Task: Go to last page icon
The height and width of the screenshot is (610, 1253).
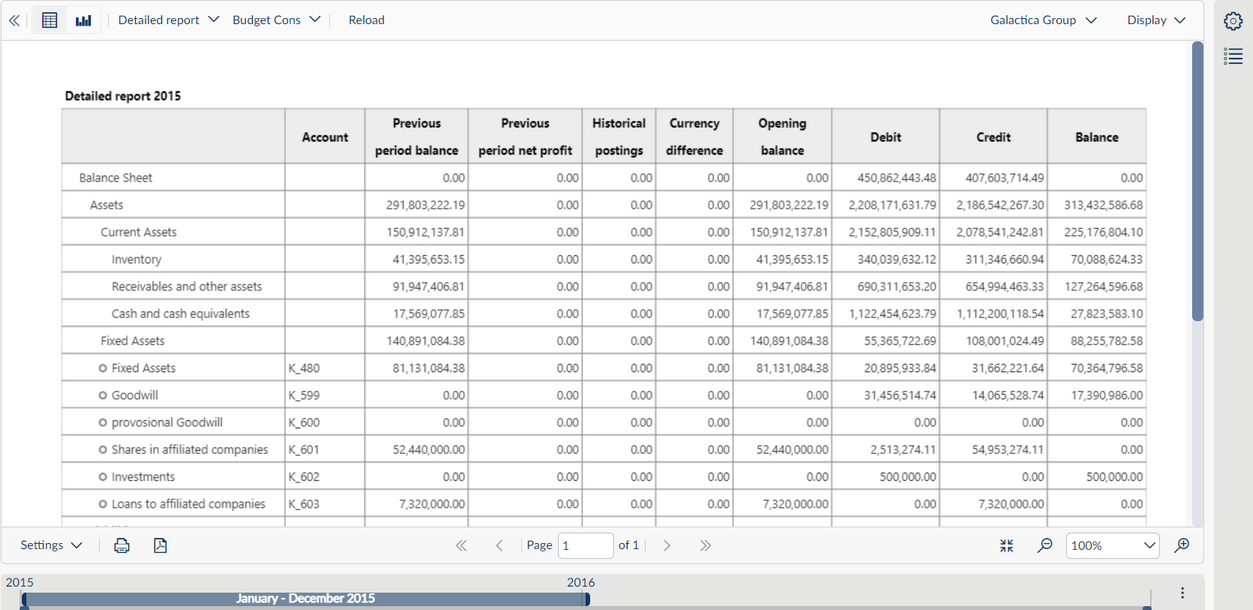Action: [705, 545]
